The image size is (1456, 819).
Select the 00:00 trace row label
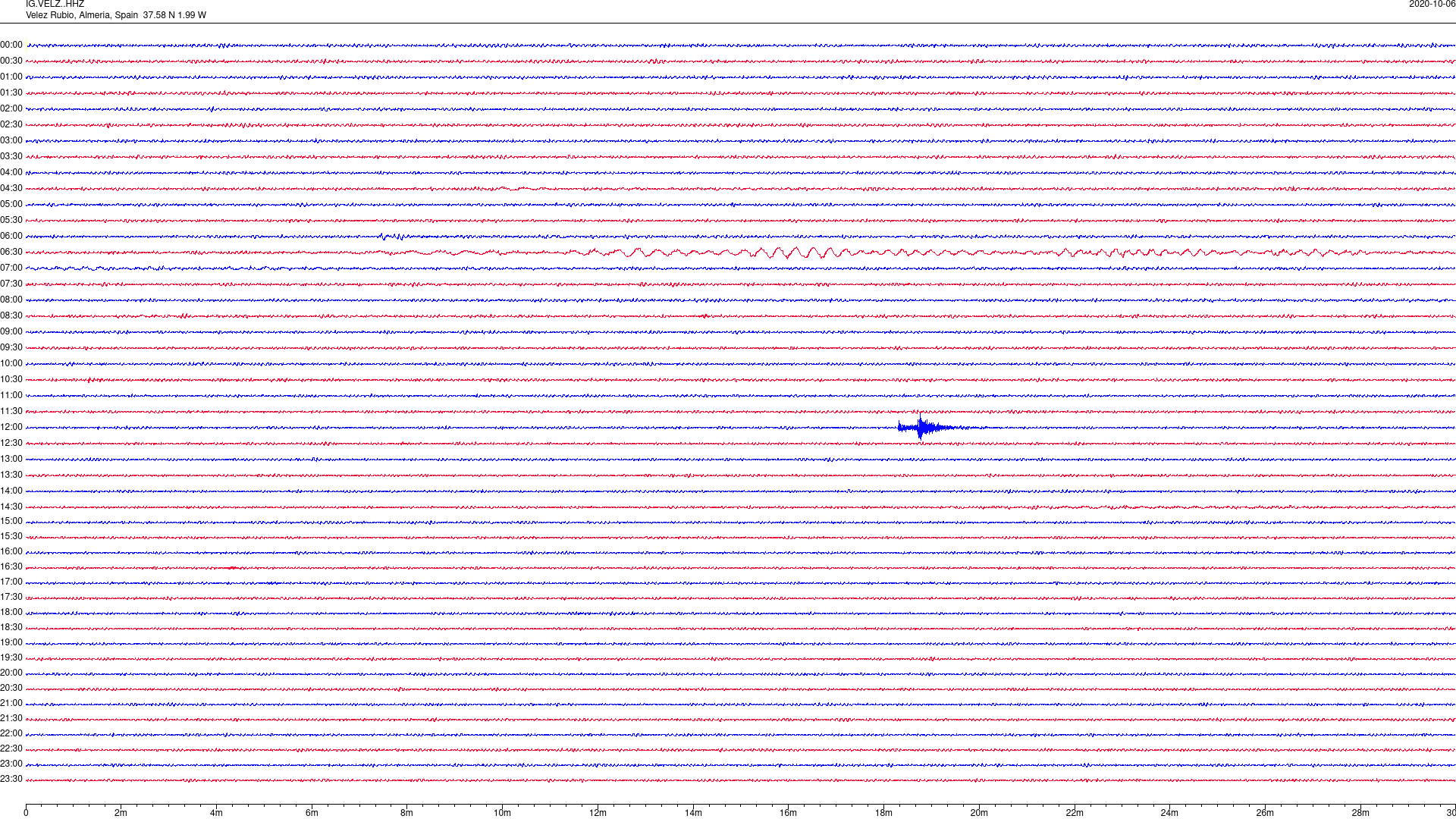(11, 45)
